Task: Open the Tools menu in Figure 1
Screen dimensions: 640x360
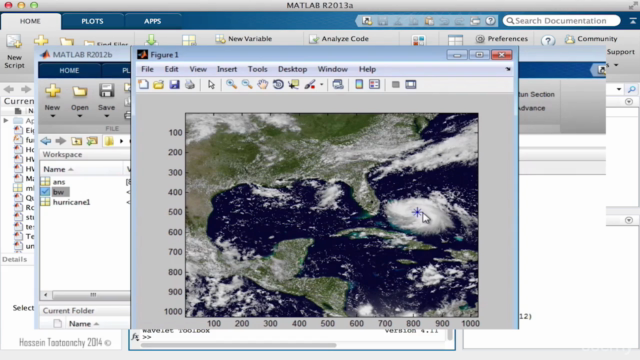Action: click(258, 69)
